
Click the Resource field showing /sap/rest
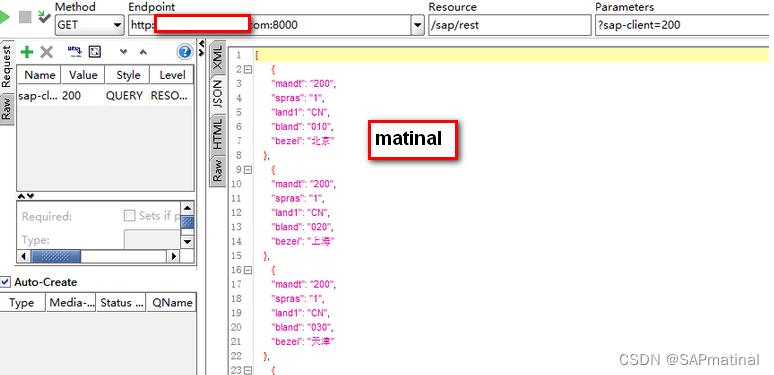(x=509, y=25)
